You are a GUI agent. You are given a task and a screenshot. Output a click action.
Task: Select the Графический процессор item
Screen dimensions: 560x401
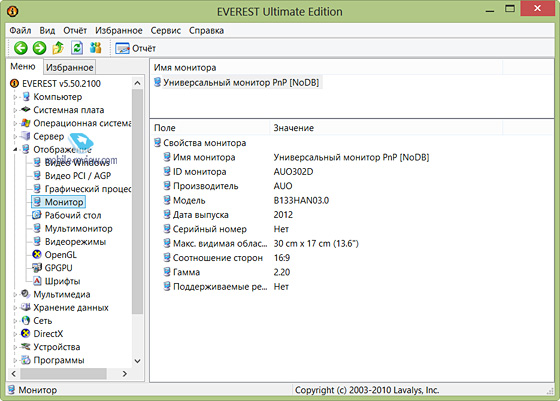(x=88, y=189)
